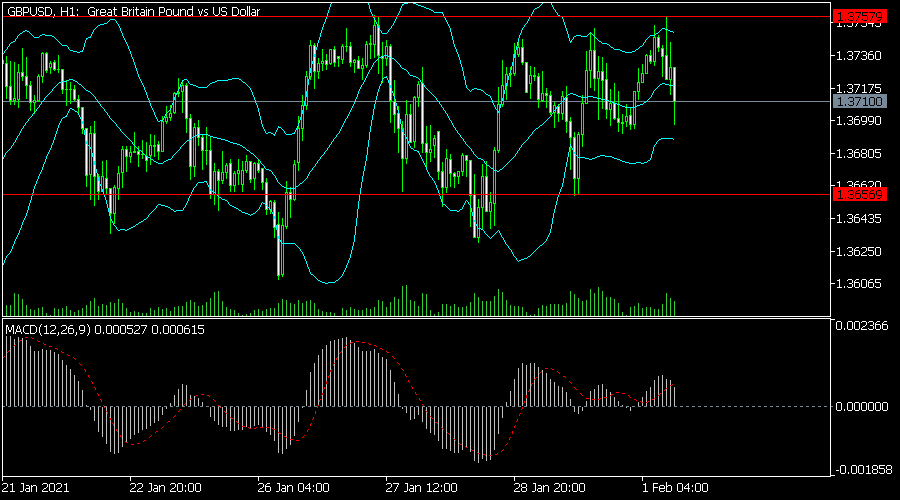Screen dimensions: 900x500
Task: Click the current price label 1.37100
Action: (858, 102)
